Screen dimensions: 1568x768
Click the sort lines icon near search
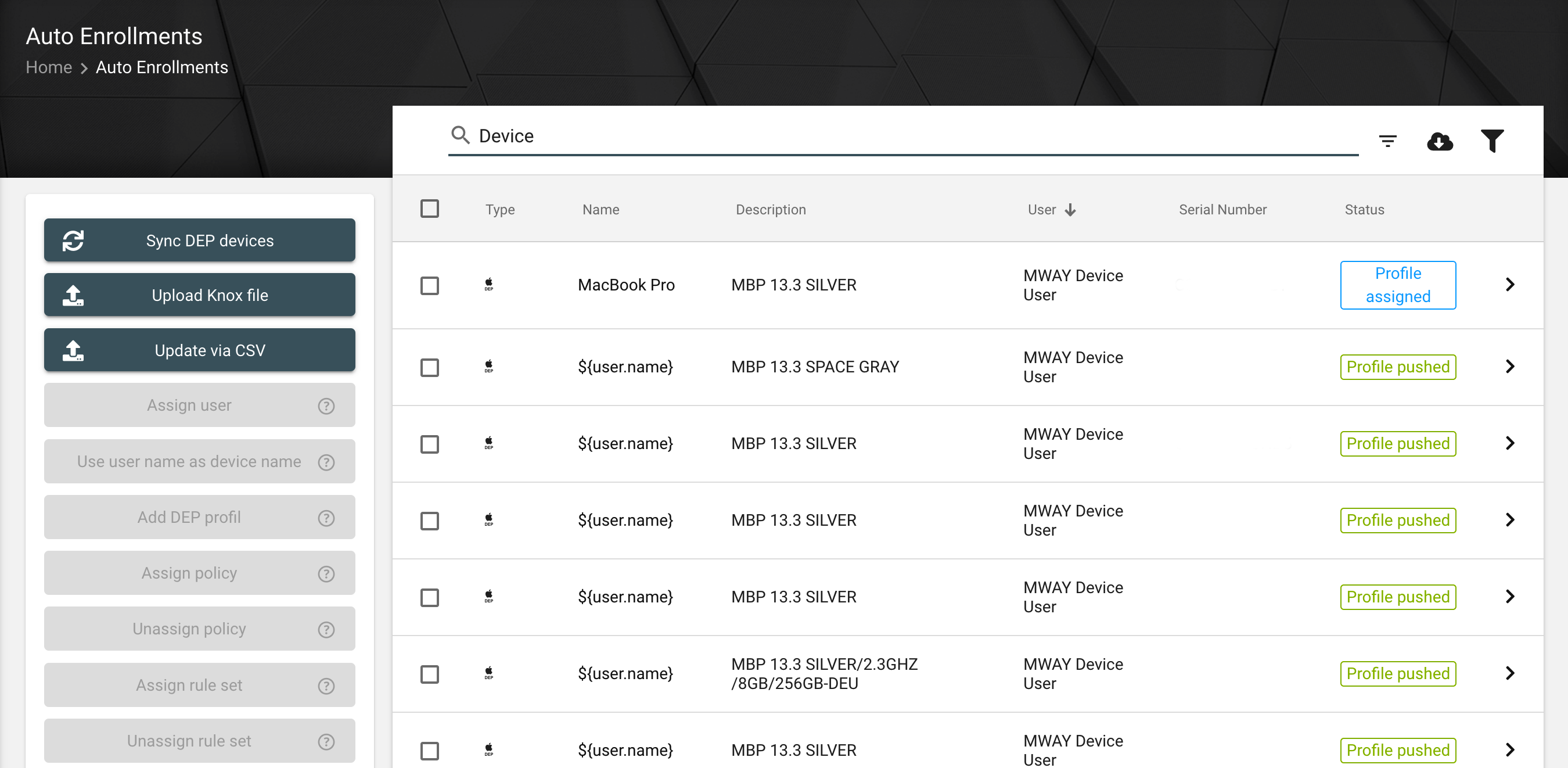click(1387, 141)
